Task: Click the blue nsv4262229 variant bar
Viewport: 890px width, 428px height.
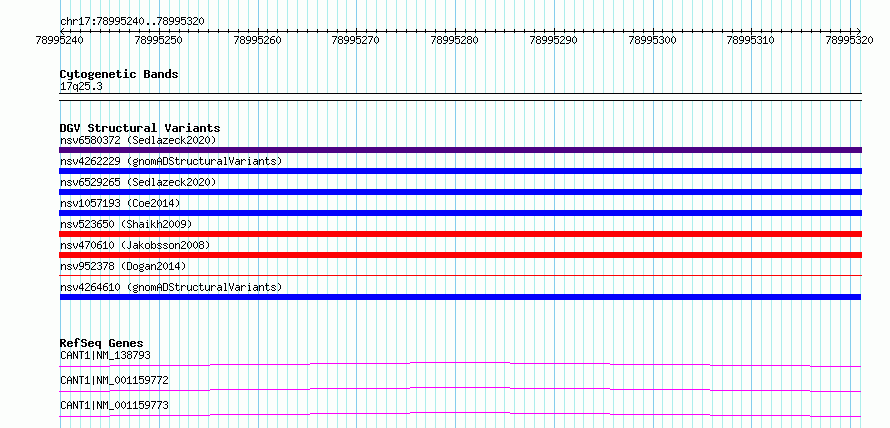Action: coord(460,171)
